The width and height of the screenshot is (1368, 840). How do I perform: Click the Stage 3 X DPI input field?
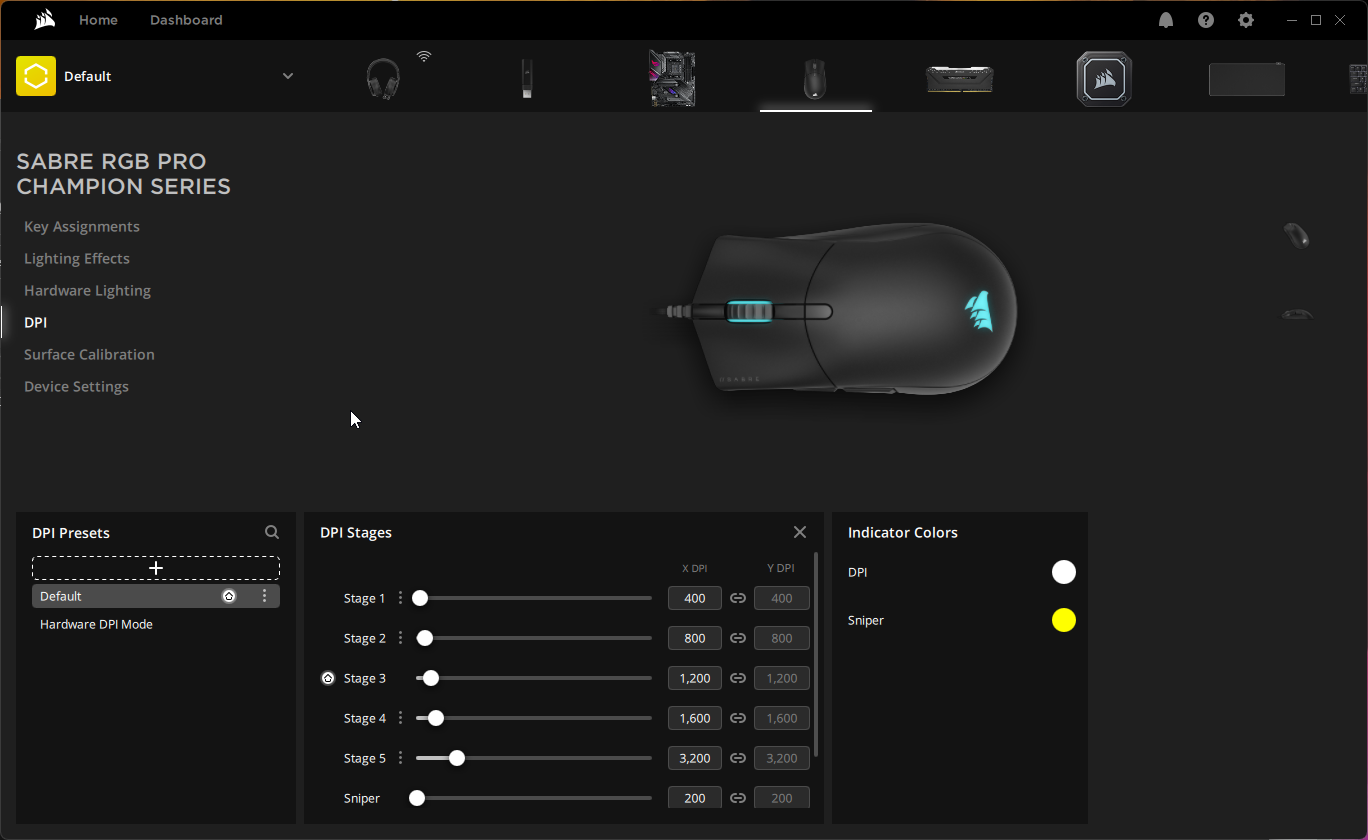pos(694,678)
